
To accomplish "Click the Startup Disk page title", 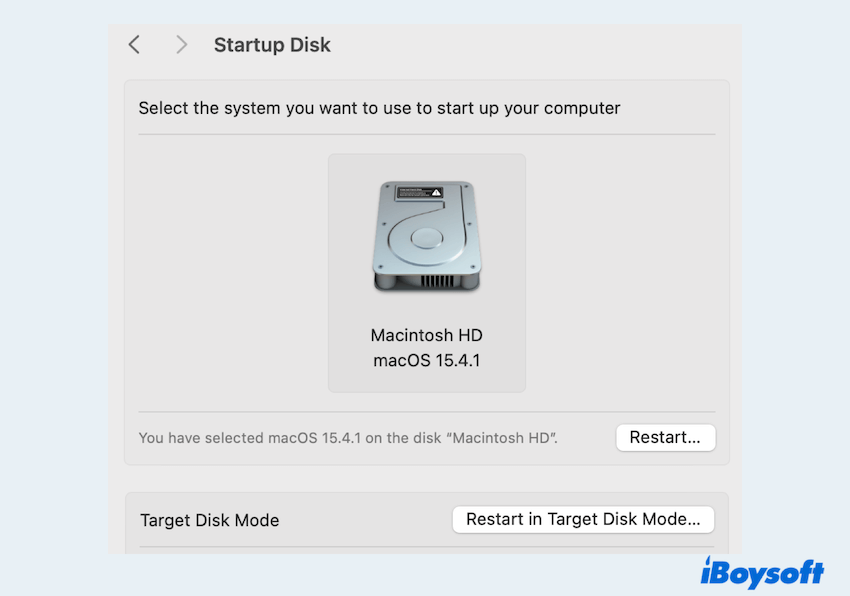I will click(272, 45).
